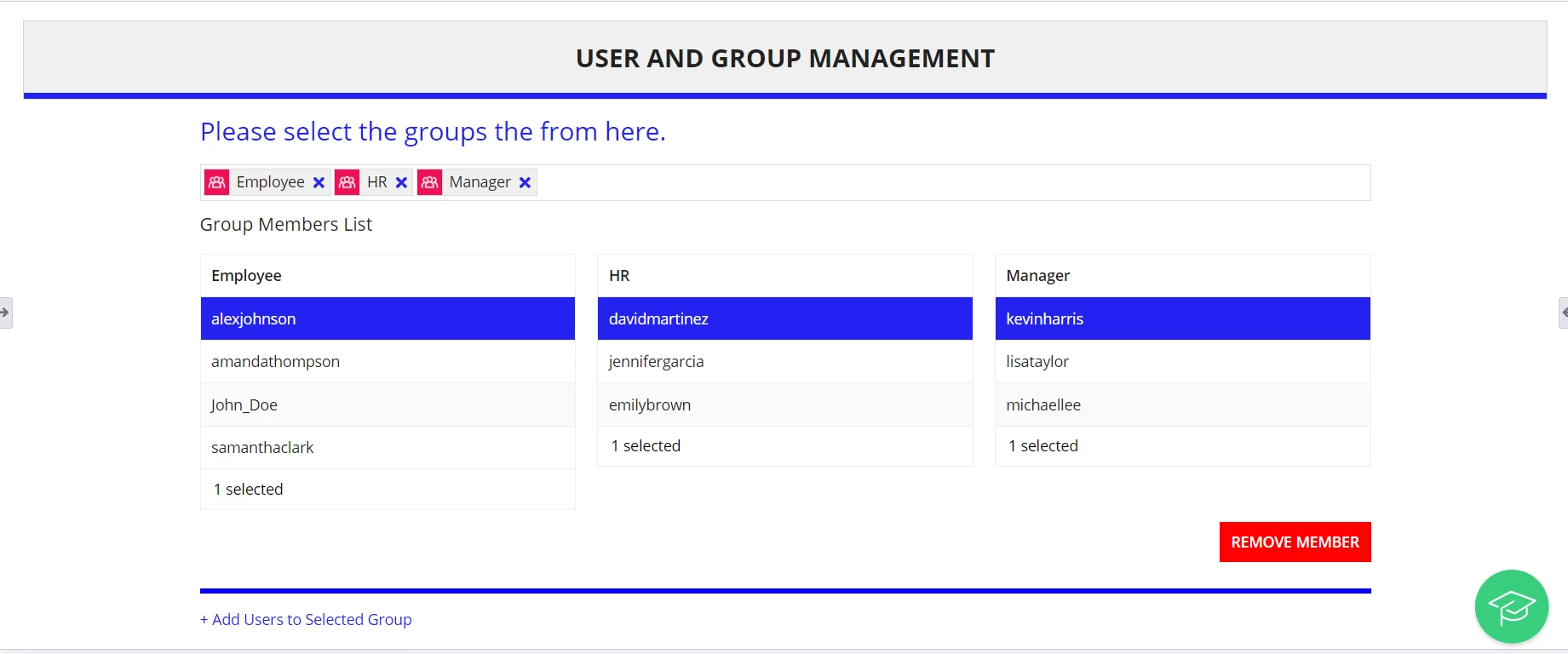Select amandathompson in Employee list
The width and height of the screenshot is (1568, 654).
(x=388, y=361)
